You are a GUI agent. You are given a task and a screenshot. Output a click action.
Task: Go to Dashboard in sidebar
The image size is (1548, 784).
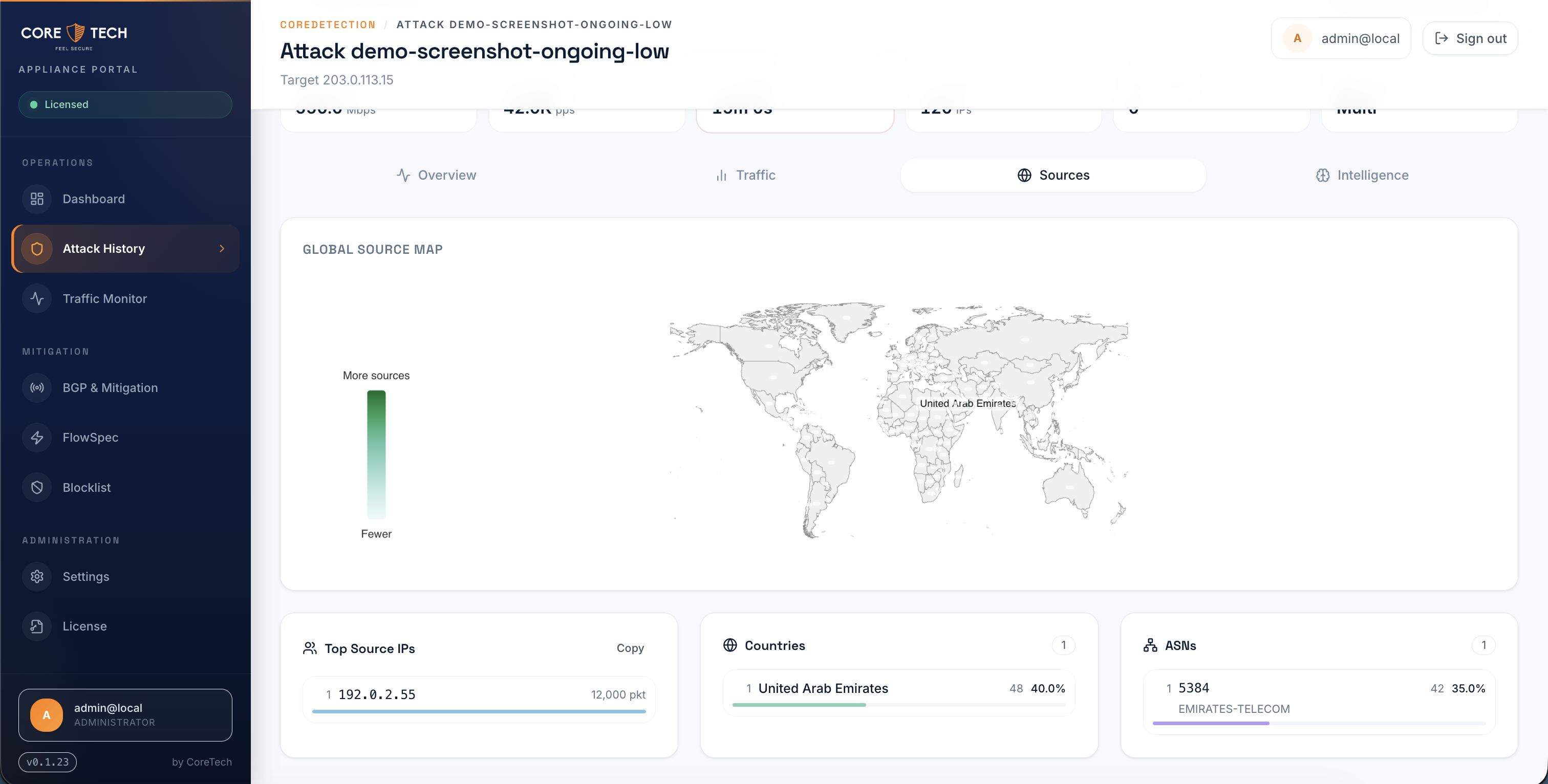coord(125,199)
